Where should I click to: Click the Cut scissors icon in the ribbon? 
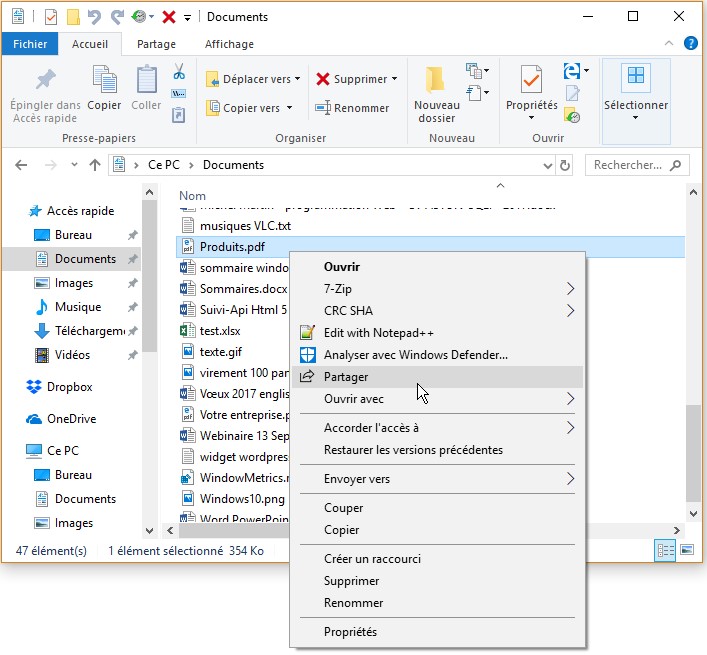pyautogui.click(x=179, y=71)
